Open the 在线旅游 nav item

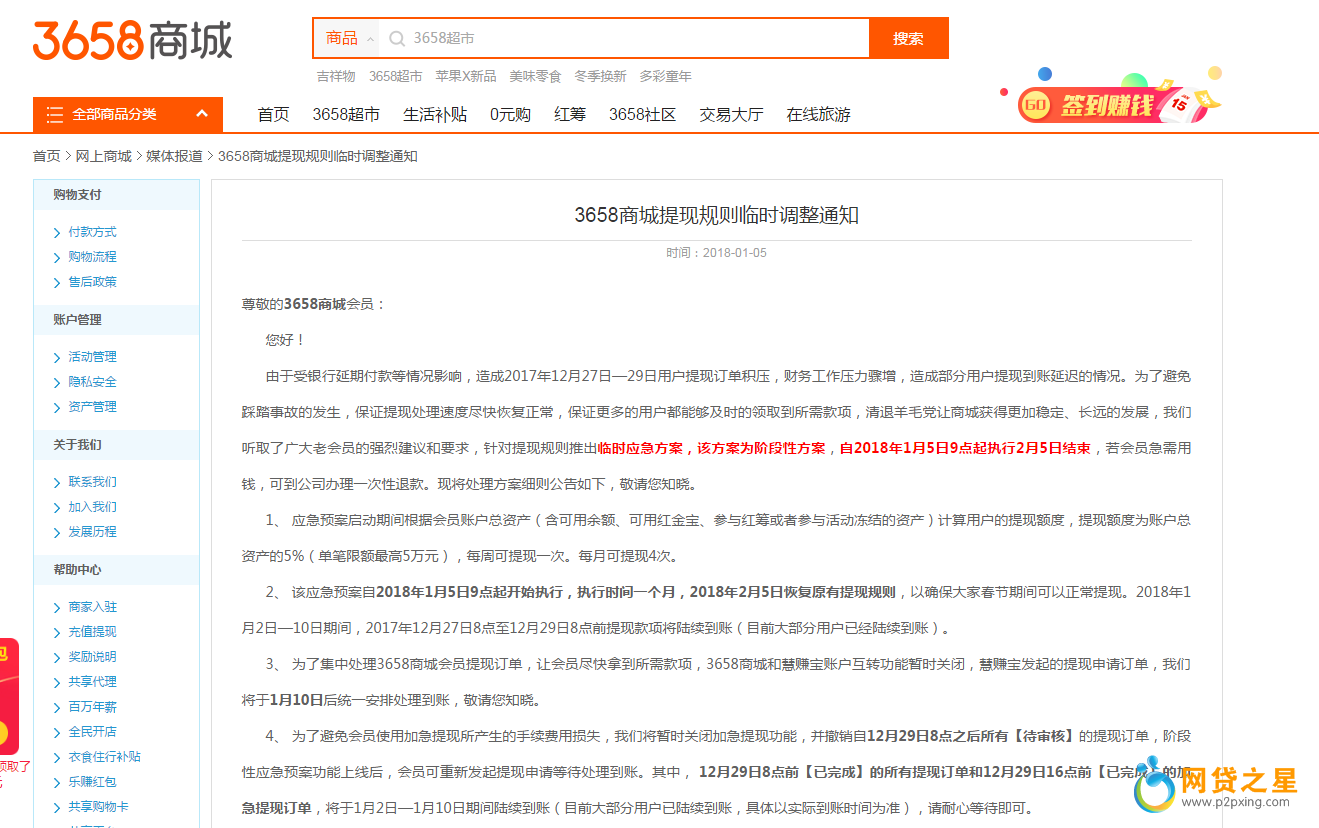pos(818,114)
